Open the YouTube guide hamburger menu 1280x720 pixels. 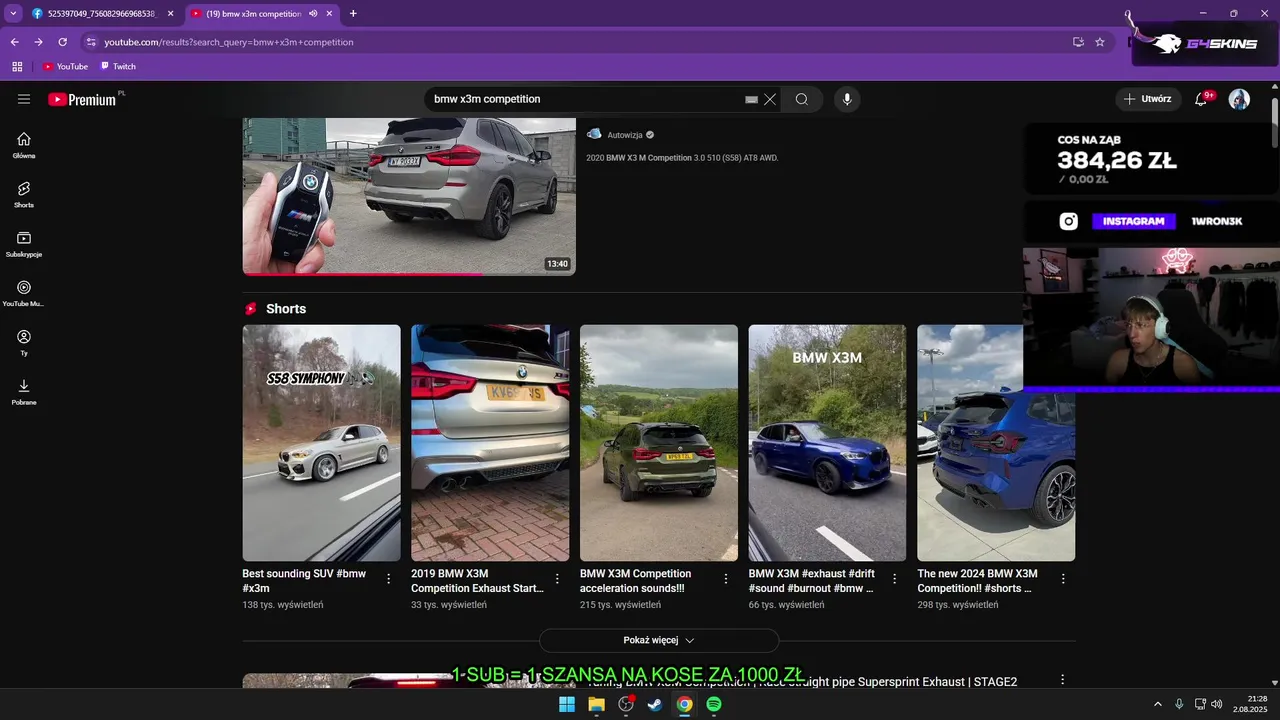[x=24, y=99]
